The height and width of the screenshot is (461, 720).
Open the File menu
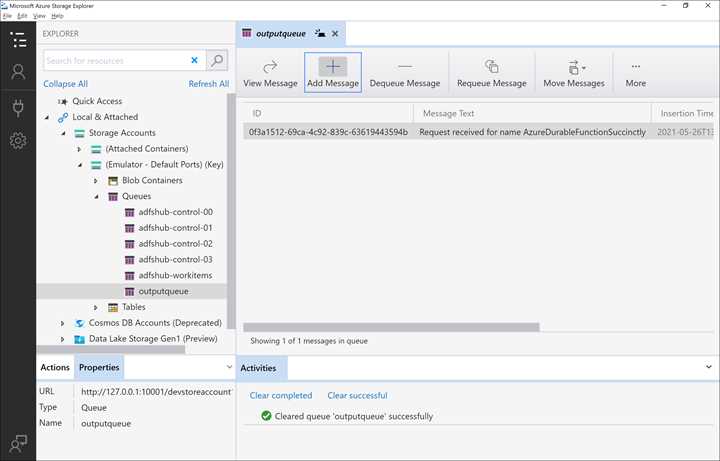(x=7, y=16)
